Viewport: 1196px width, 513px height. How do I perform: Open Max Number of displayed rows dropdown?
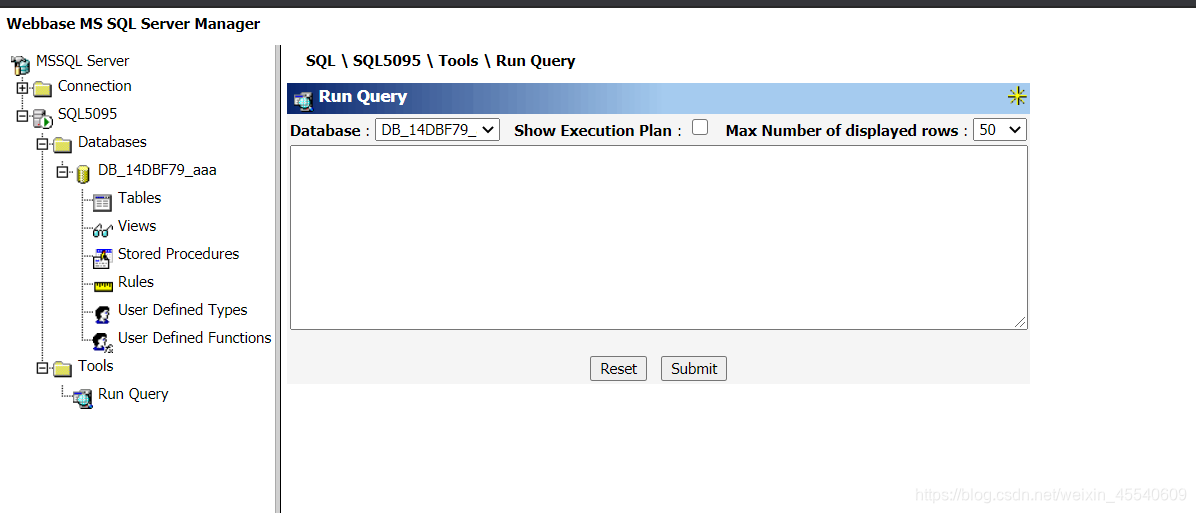tap(1000, 130)
